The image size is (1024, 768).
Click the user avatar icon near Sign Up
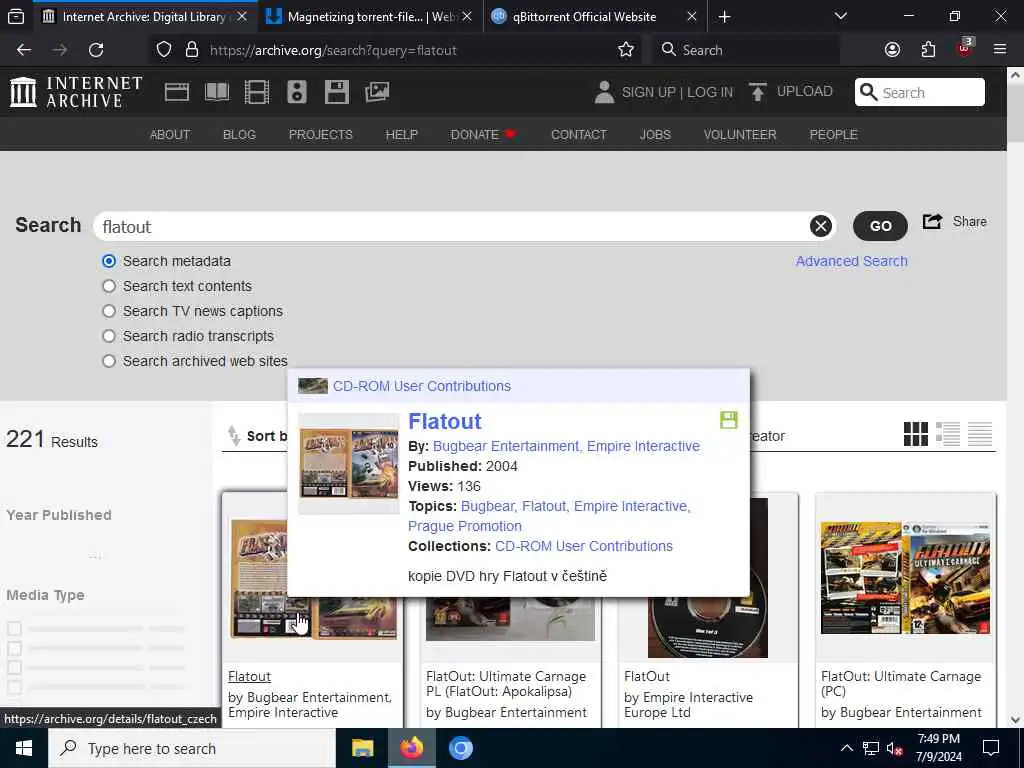[604, 92]
